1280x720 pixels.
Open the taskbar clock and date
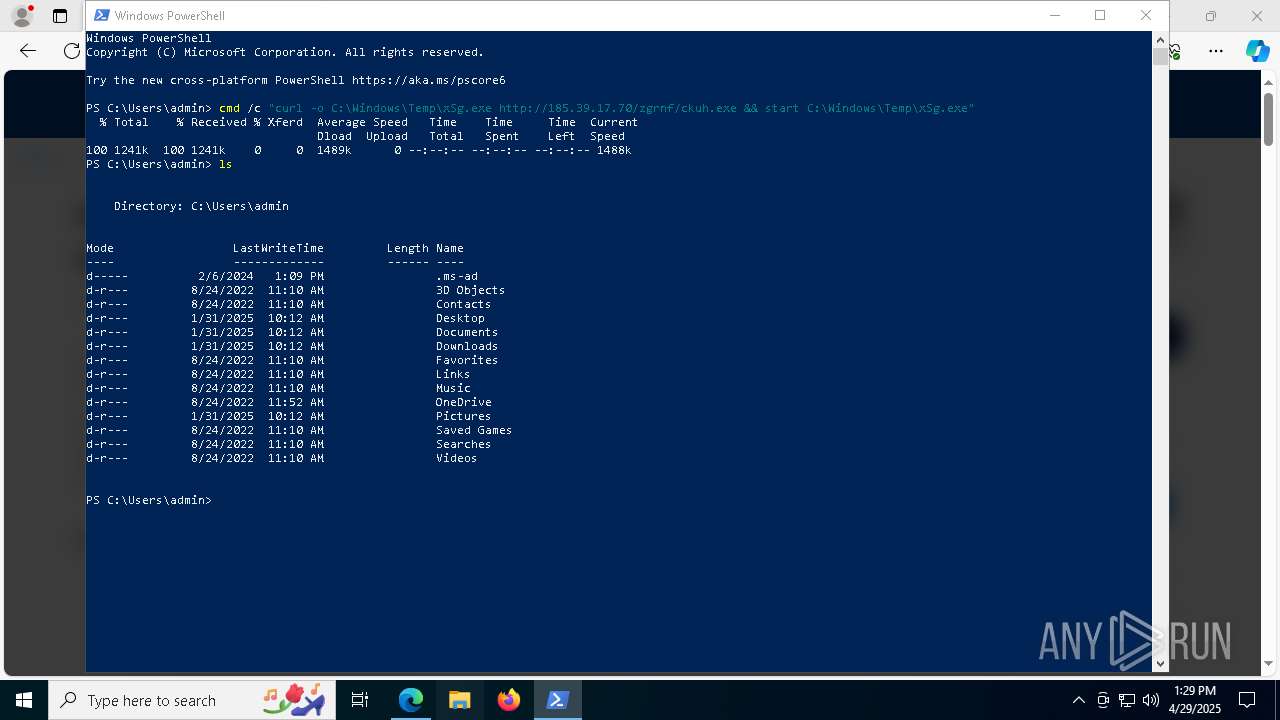[x=1194, y=700]
